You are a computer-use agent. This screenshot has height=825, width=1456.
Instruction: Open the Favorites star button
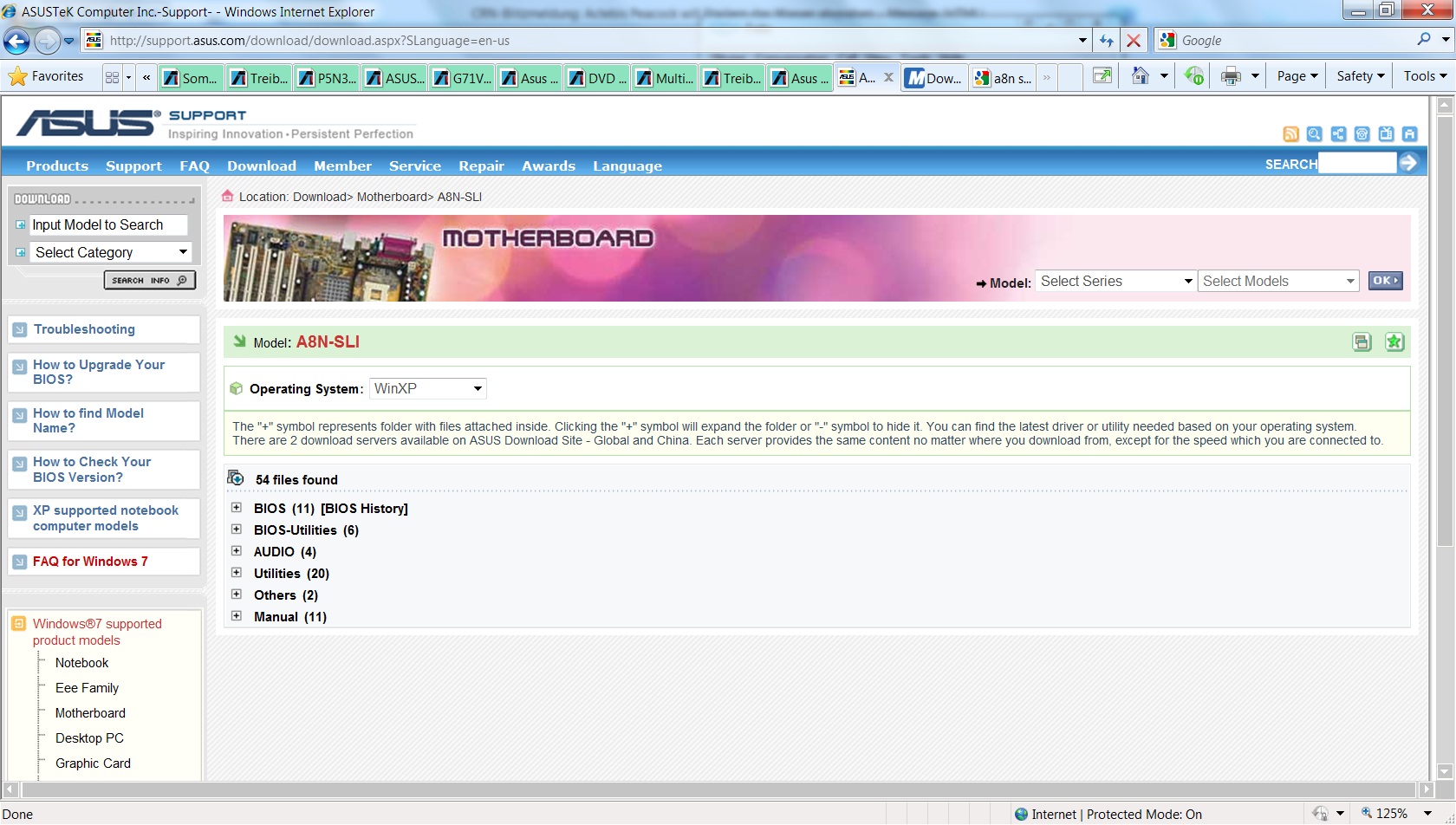pos(47,76)
